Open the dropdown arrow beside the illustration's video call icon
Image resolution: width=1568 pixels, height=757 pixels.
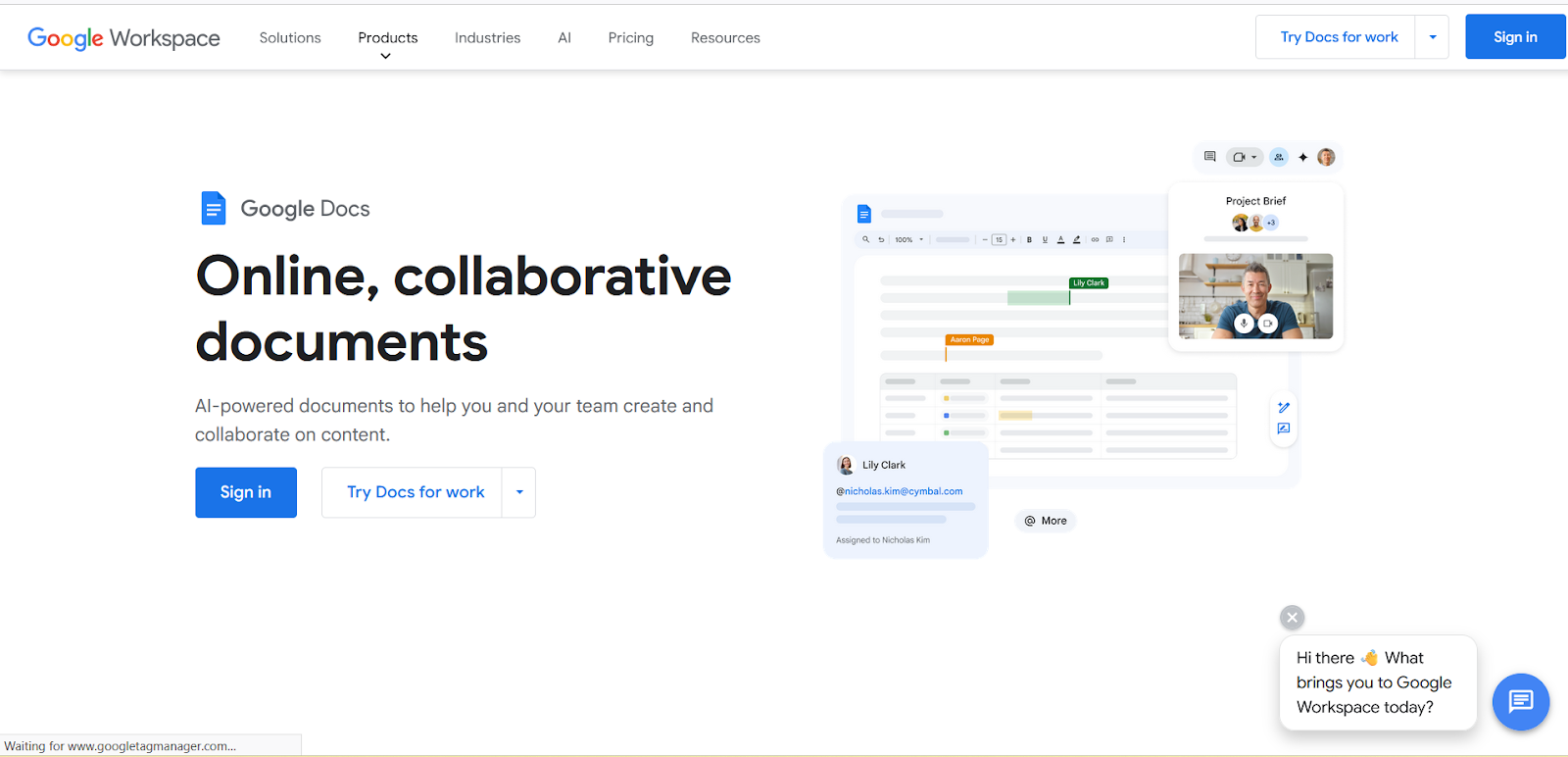click(1254, 157)
